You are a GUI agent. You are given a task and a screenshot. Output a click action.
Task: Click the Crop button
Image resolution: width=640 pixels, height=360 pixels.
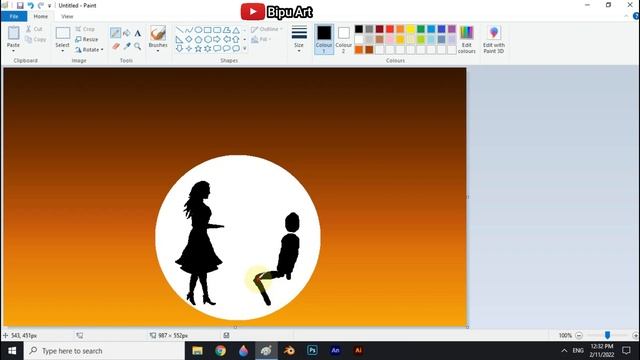coord(85,29)
